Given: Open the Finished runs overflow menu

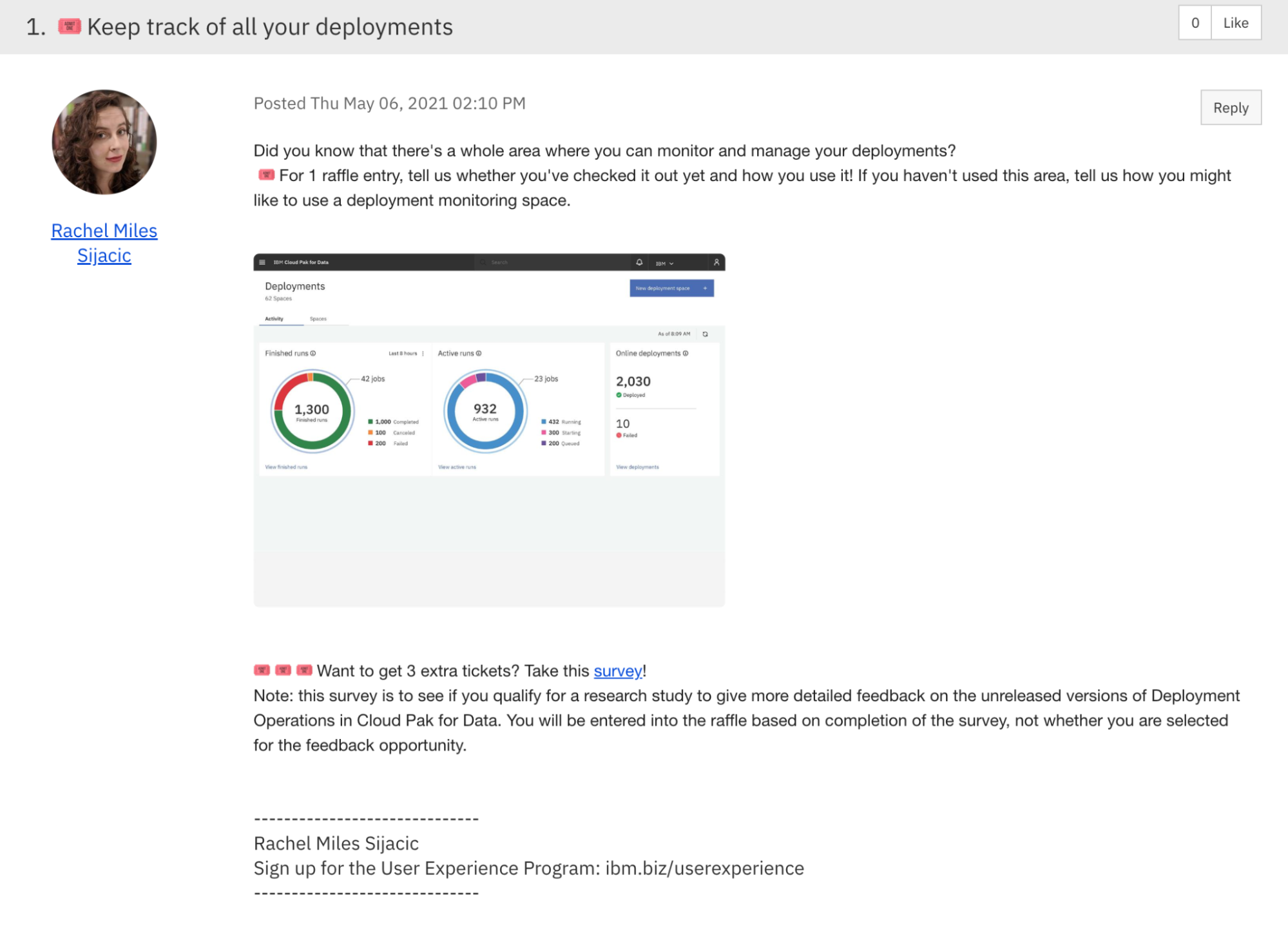Looking at the screenshot, I should pyautogui.click(x=423, y=353).
